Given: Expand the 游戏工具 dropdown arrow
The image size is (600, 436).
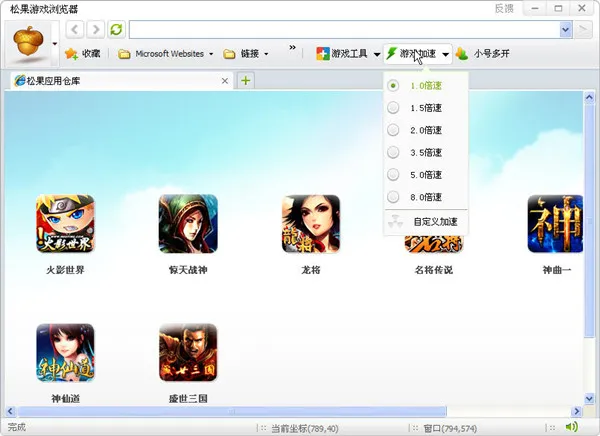Looking at the screenshot, I should 377,54.
